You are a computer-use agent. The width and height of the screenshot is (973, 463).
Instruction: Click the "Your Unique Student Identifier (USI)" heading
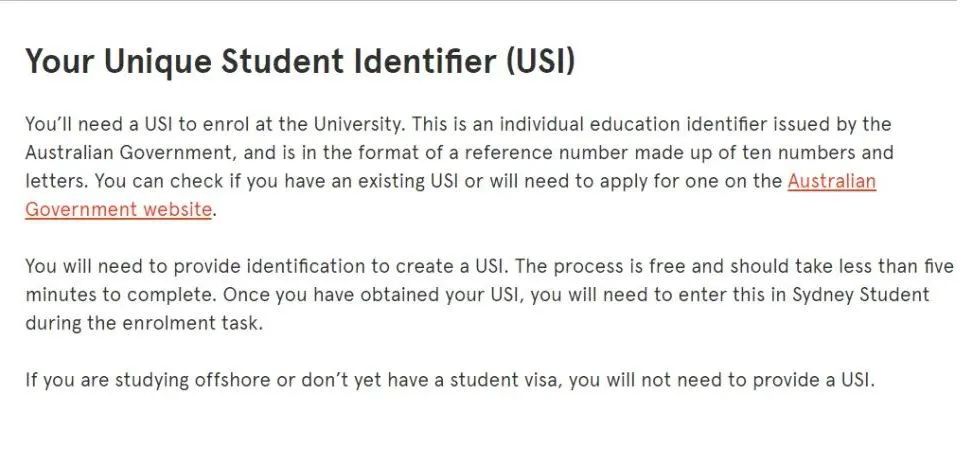pos(300,61)
